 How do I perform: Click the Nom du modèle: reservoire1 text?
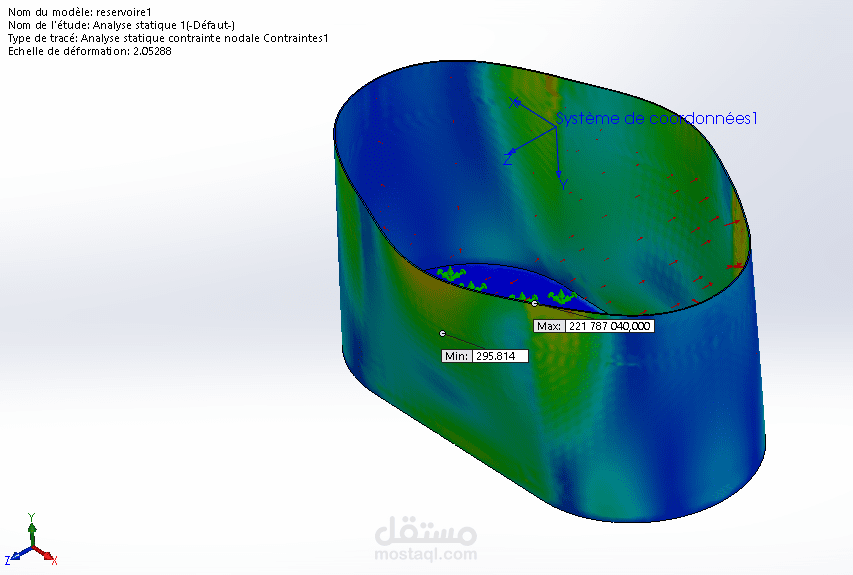(x=80, y=12)
